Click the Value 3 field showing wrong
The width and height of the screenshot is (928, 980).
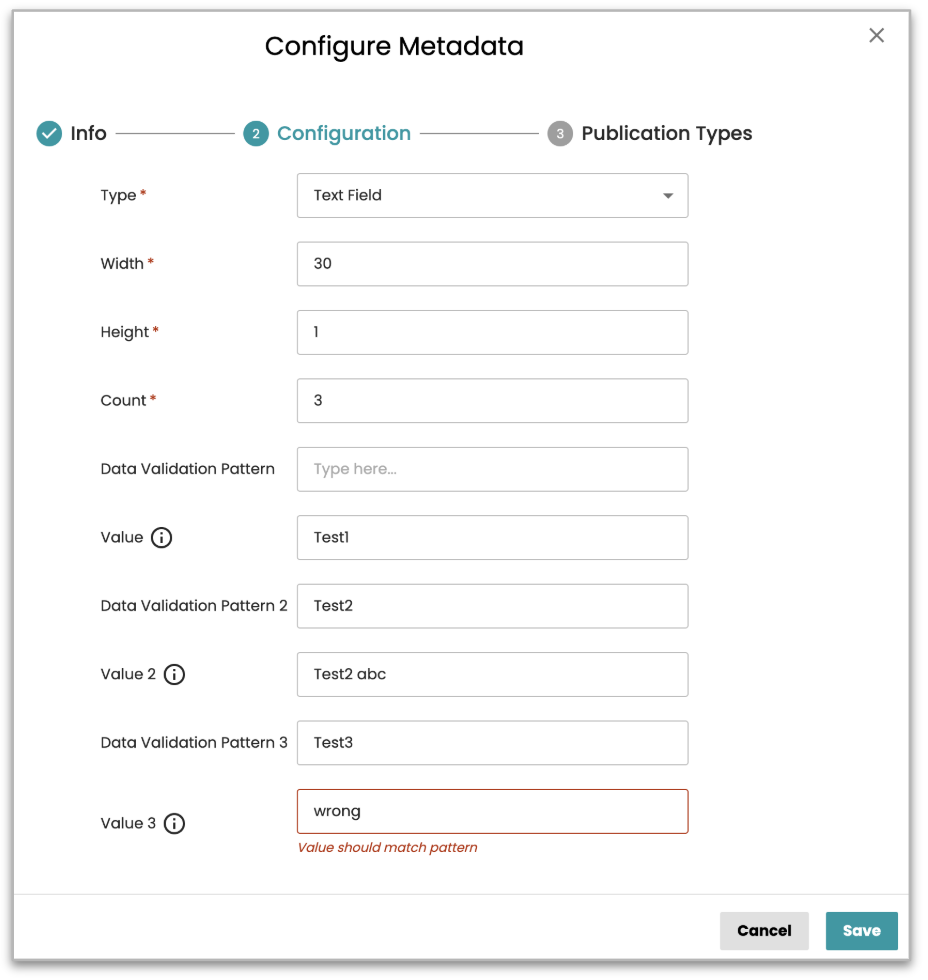pos(492,811)
